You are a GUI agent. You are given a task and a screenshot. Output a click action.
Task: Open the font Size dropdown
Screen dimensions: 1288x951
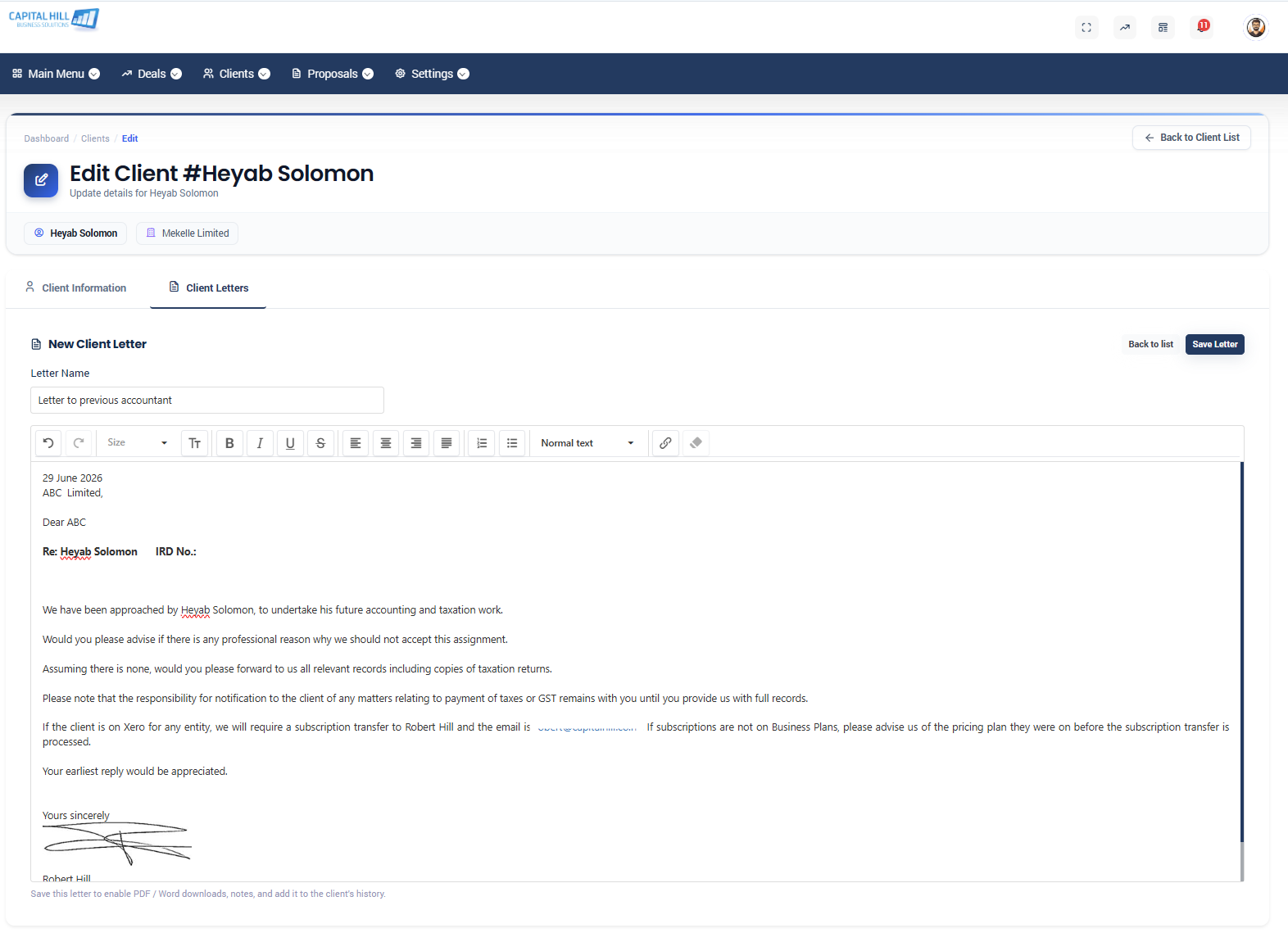[138, 443]
